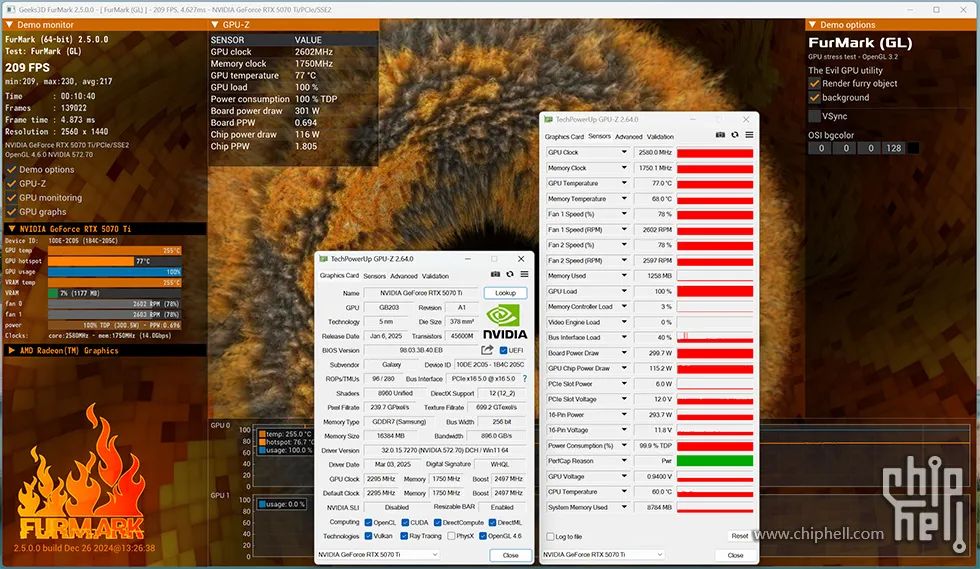This screenshot has height=569, width=980.
Task: Open the Validation tab in the Sensors window
Action: pyautogui.click(x=660, y=136)
